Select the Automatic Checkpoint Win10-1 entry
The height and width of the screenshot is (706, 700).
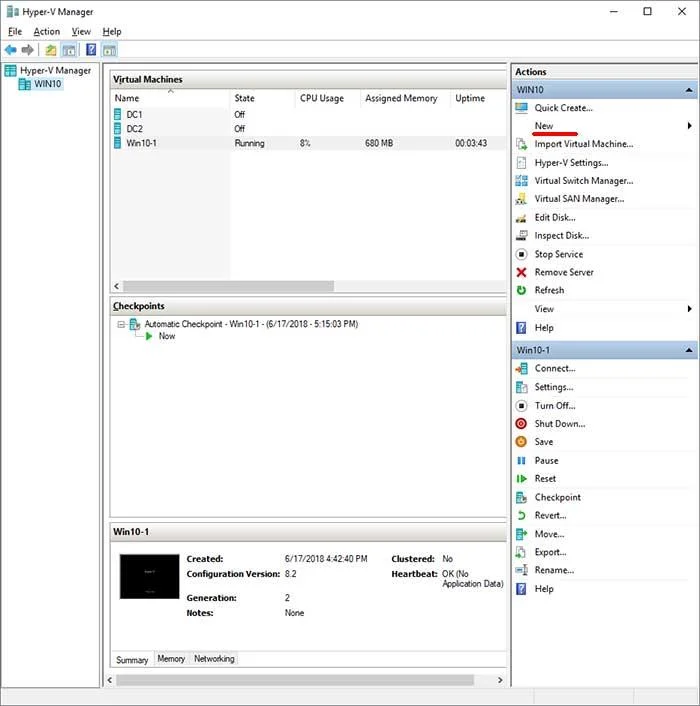[x=251, y=324]
